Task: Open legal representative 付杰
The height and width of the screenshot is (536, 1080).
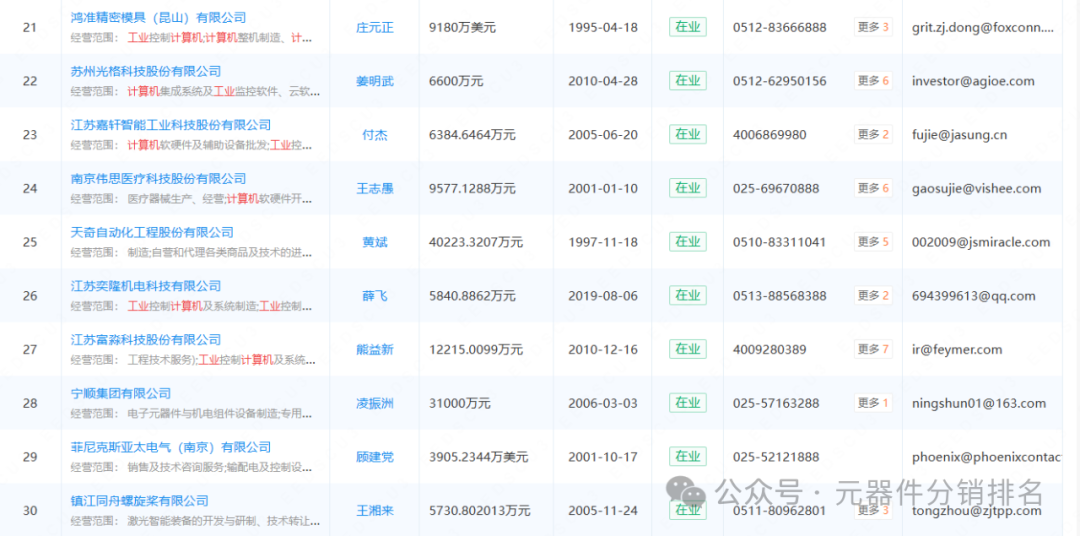Action: point(375,136)
